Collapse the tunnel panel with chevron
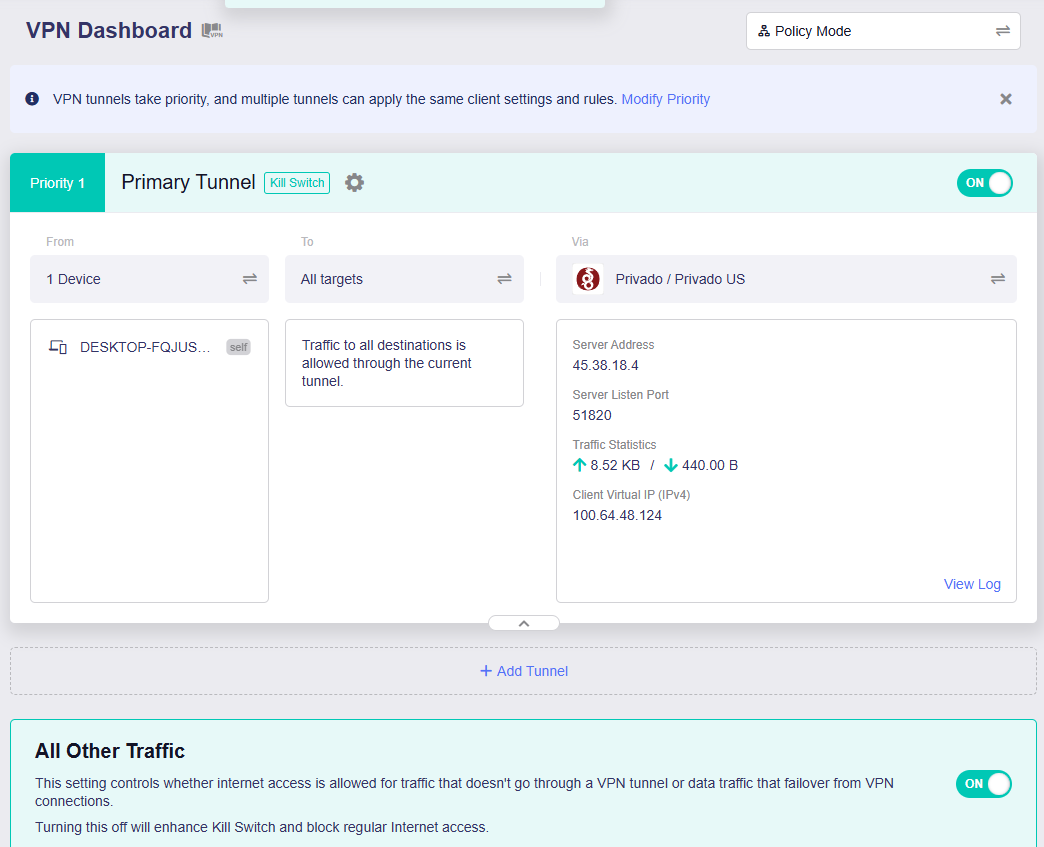Viewport: 1044px width, 847px height. tap(523, 623)
